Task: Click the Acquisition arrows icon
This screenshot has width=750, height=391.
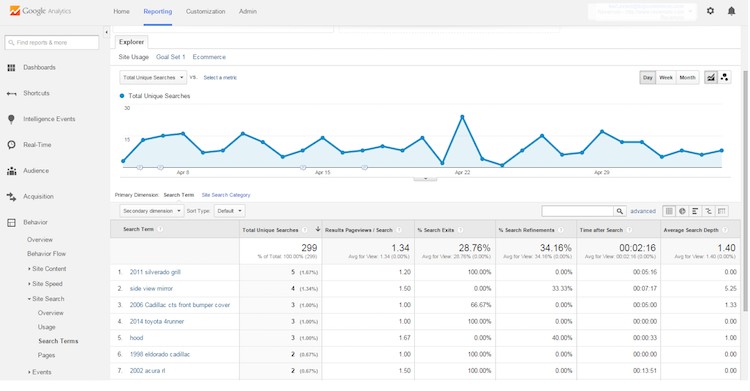Action: point(11,196)
